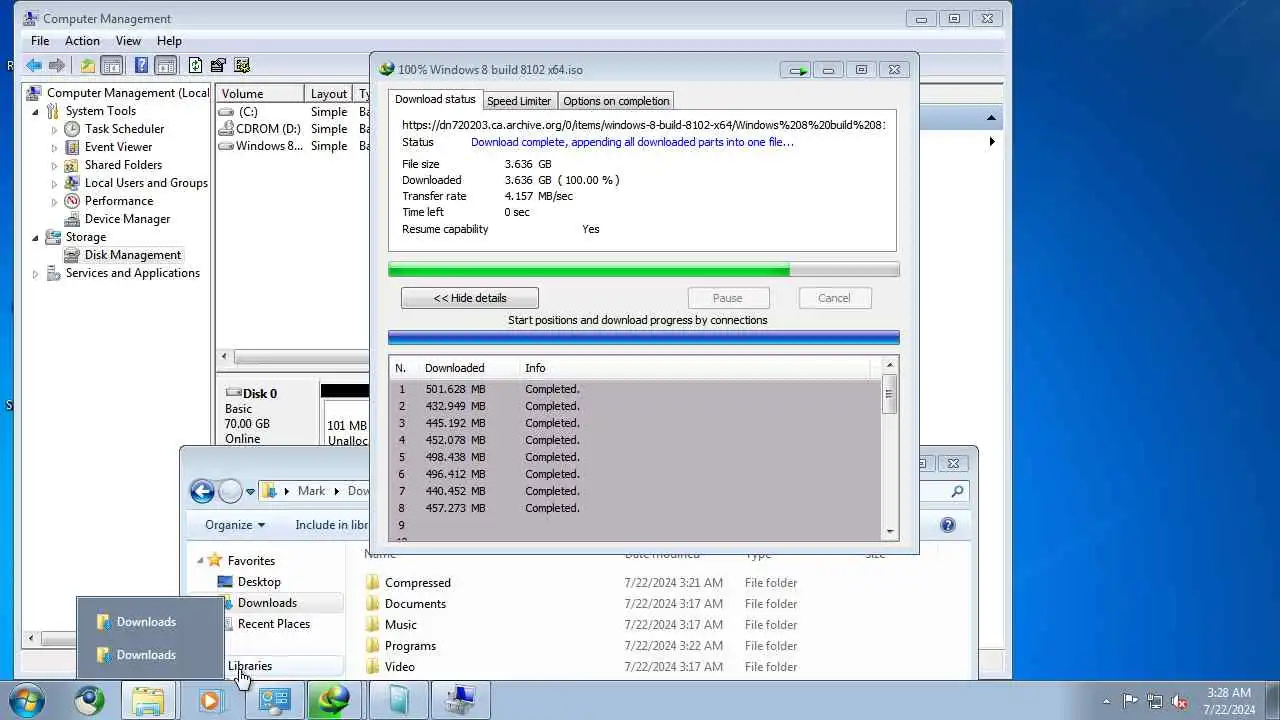Screen dimensions: 1280x720
Task: Click the blue connections progress bar
Action: (x=644, y=338)
